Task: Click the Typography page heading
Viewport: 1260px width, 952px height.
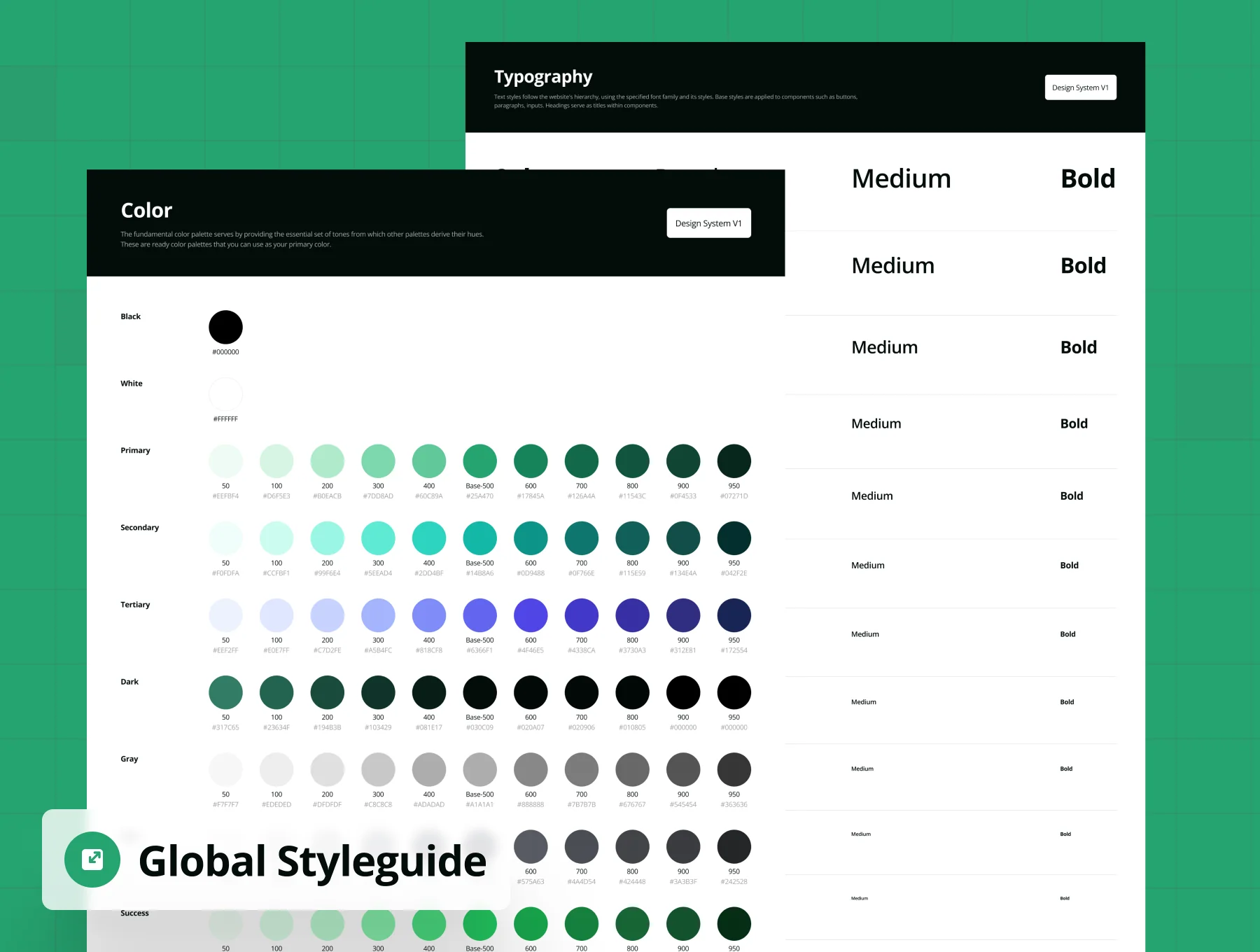Action: tap(543, 77)
